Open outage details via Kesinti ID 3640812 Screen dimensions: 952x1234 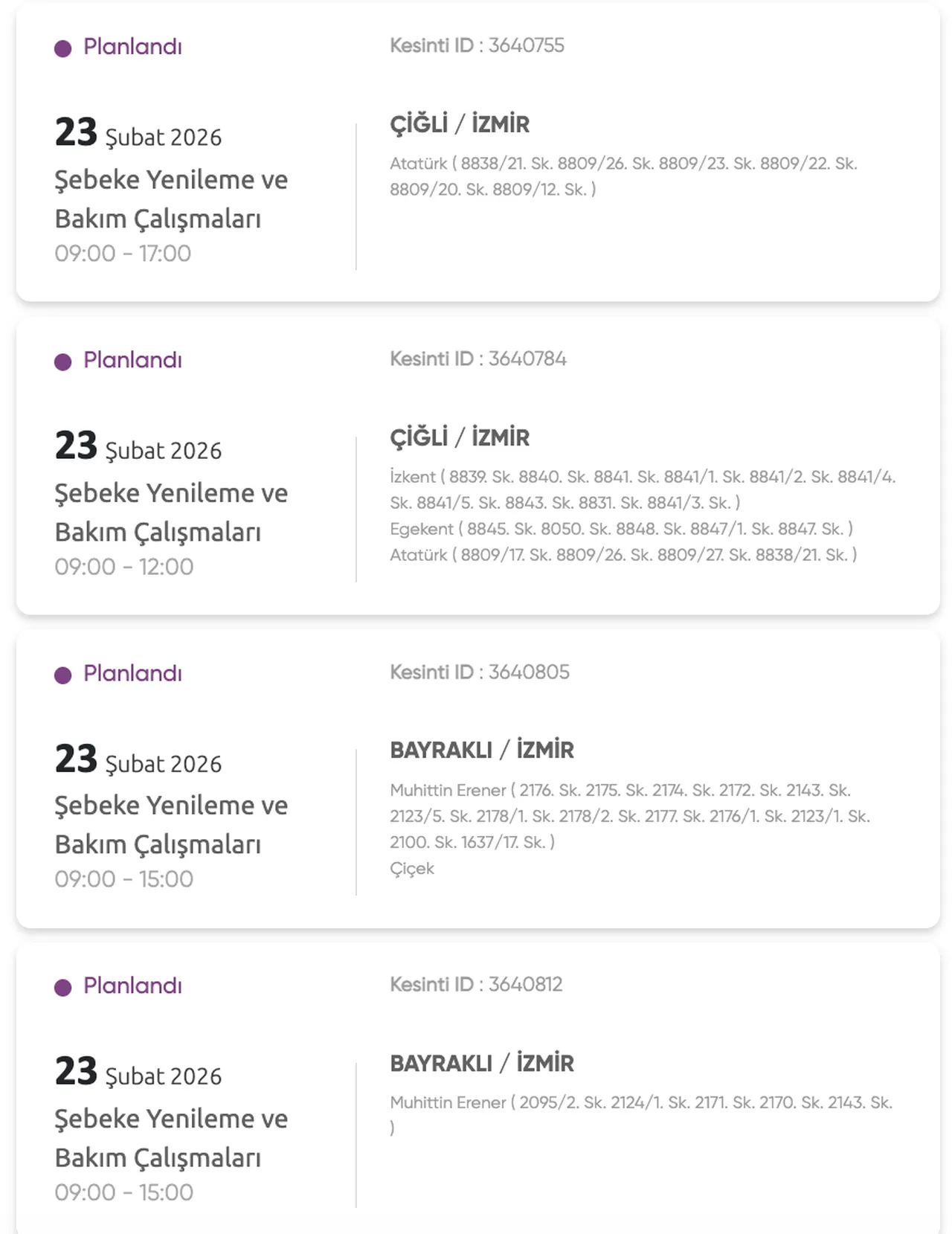click(x=477, y=983)
